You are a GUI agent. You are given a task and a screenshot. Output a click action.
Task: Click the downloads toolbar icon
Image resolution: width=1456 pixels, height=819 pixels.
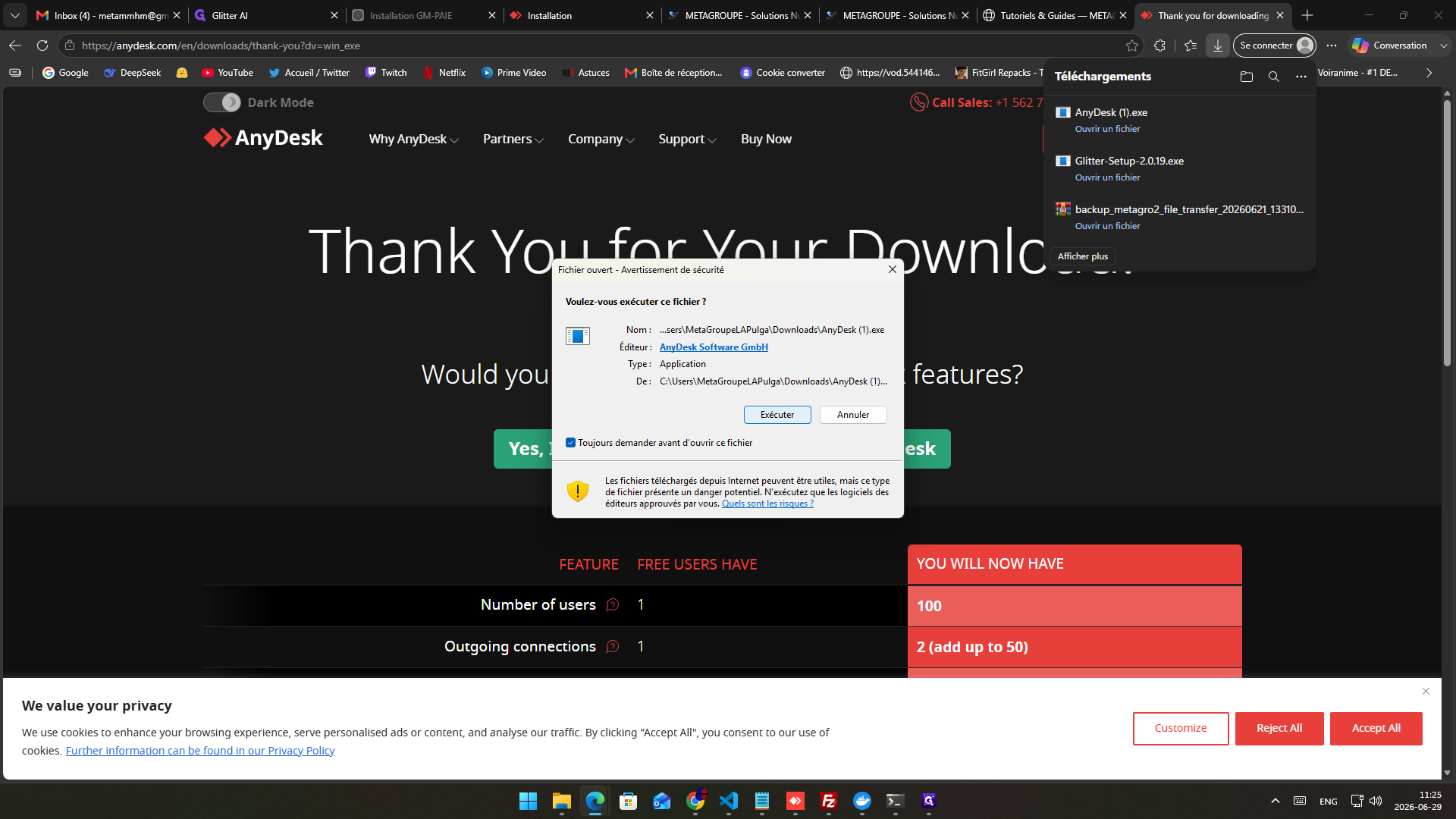pyautogui.click(x=1217, y=45)
